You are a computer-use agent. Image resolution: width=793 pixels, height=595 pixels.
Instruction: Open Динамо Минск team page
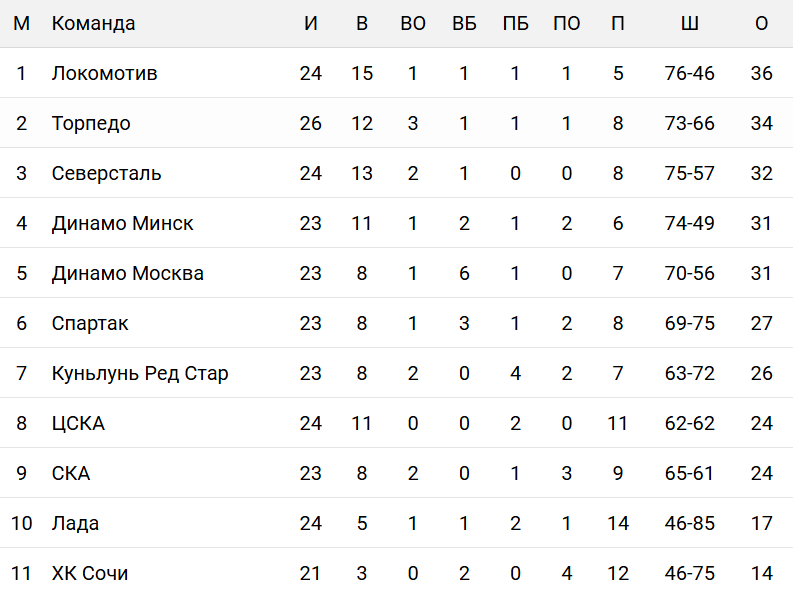tap(122, 223)
